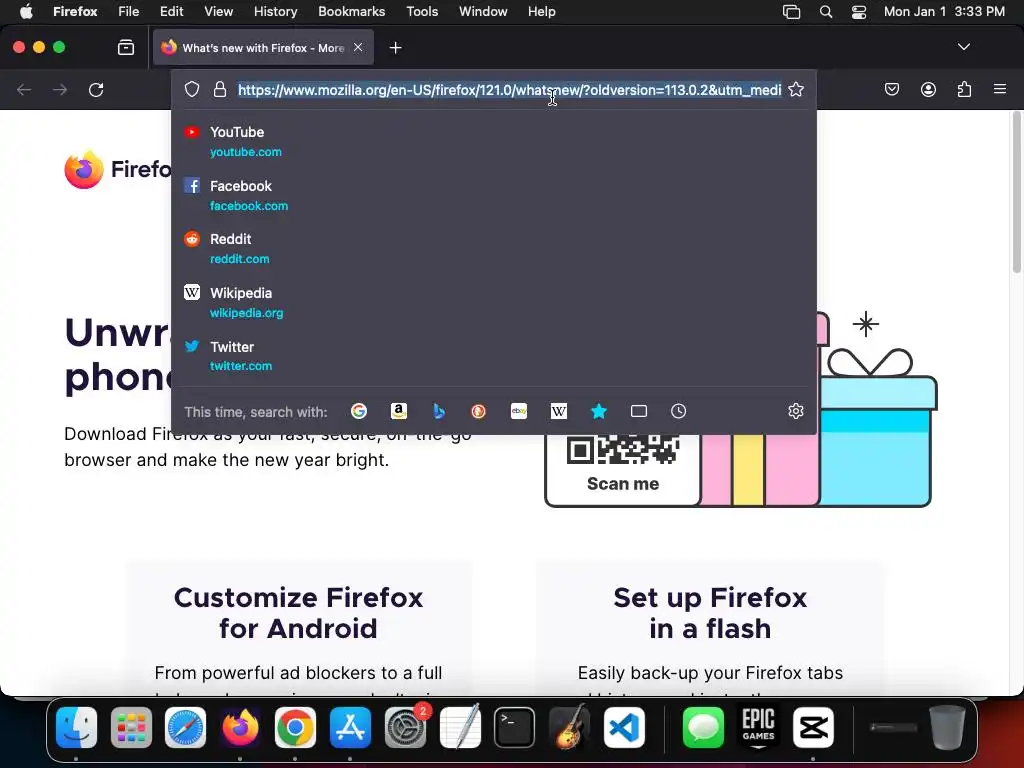This screenshot has height=768, width=1024.
Task: Launch CapCut from the Dock
Action: [x=813, y=727]
